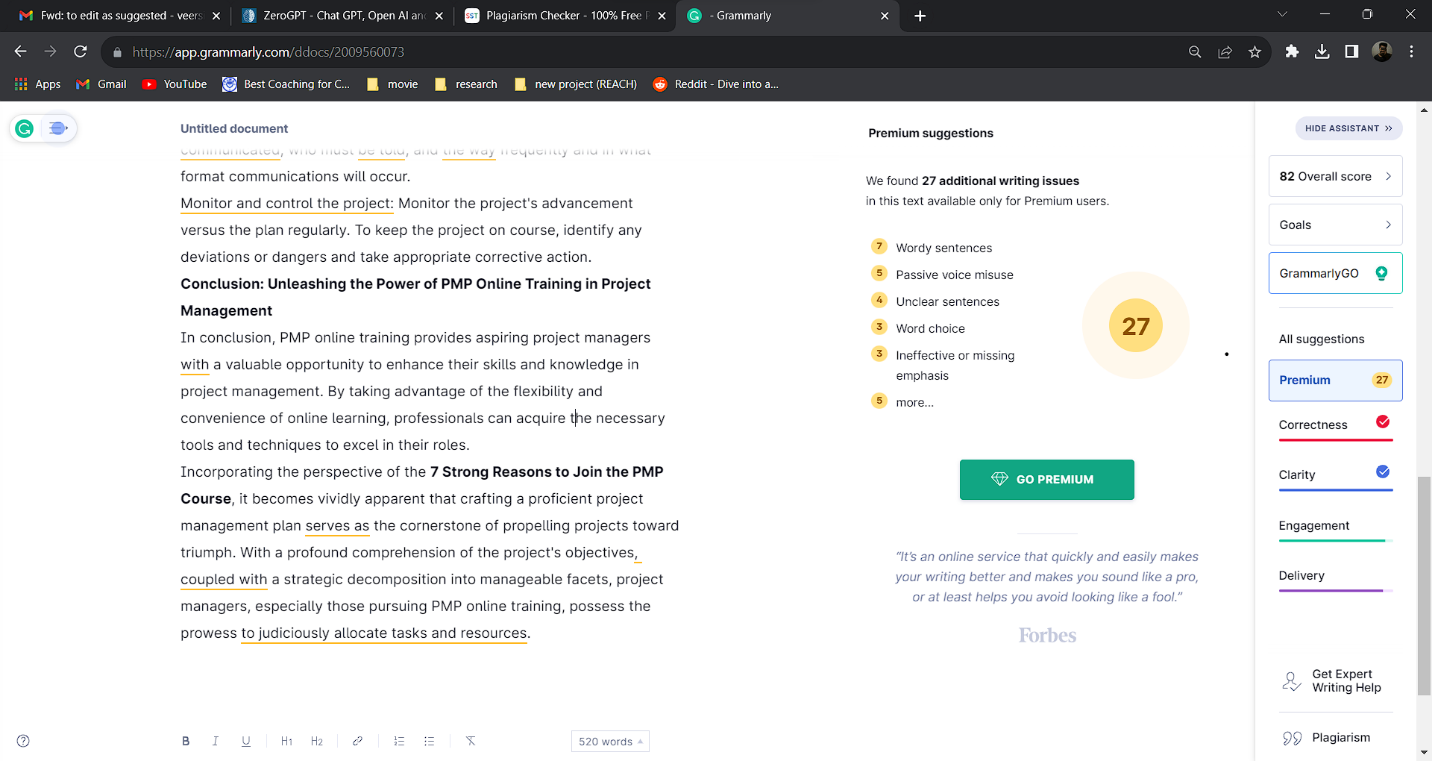Clear formatting with the Tx icon

coord(470,741)
